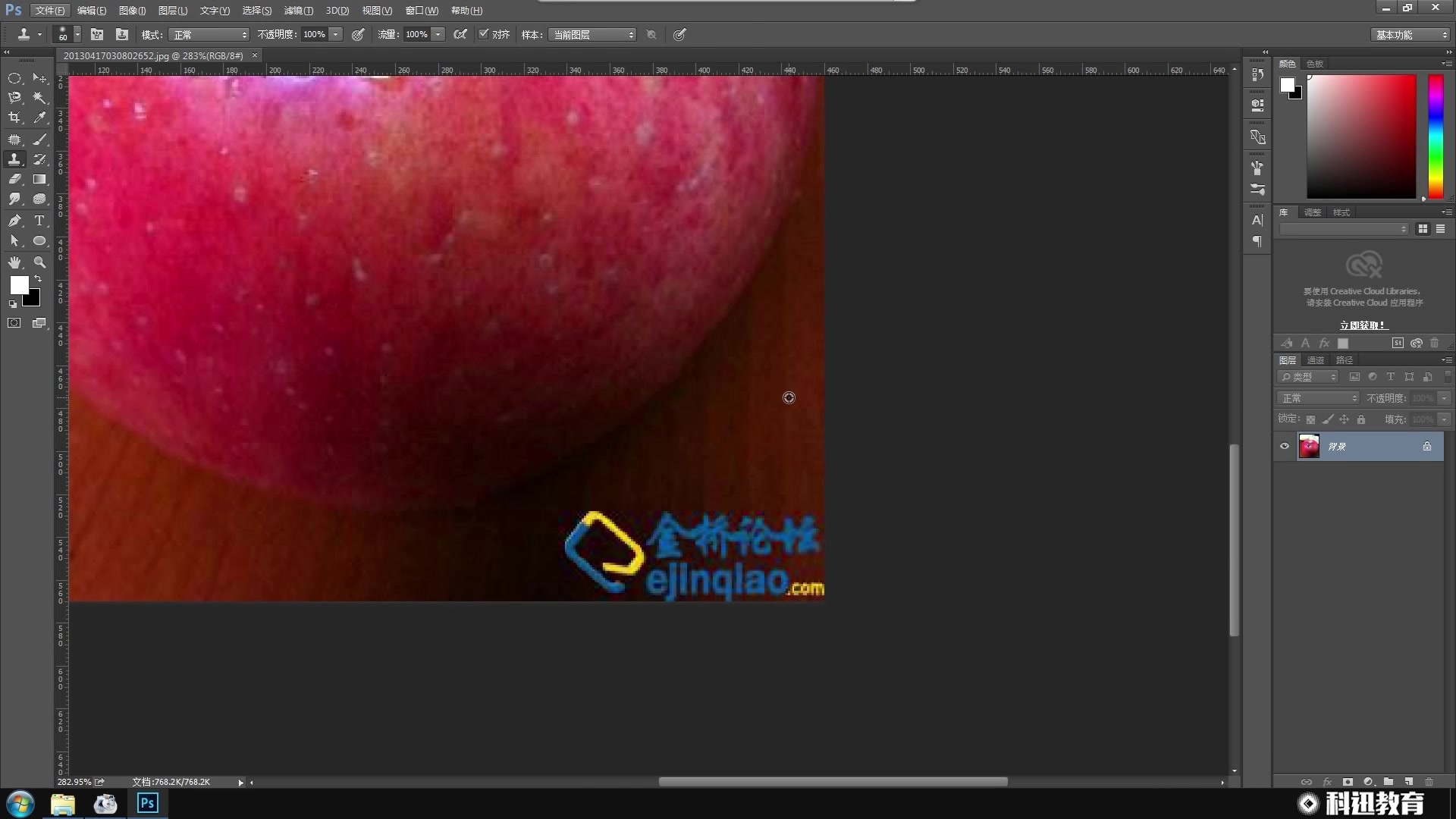
Task: Open the delete layer trash icon
Action: click(1430, 782)
